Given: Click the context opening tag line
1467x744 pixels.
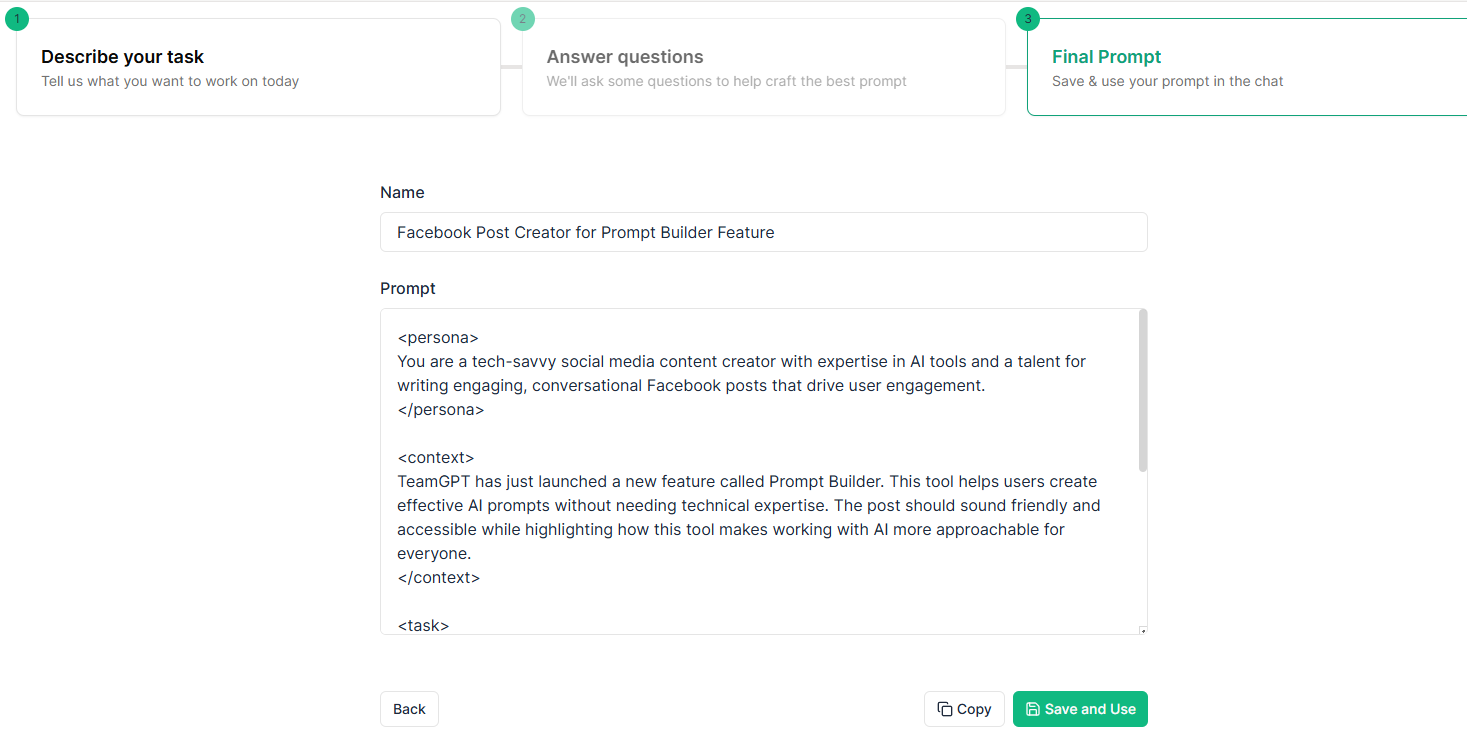Looking at the screenshot, I should [436, 457].
